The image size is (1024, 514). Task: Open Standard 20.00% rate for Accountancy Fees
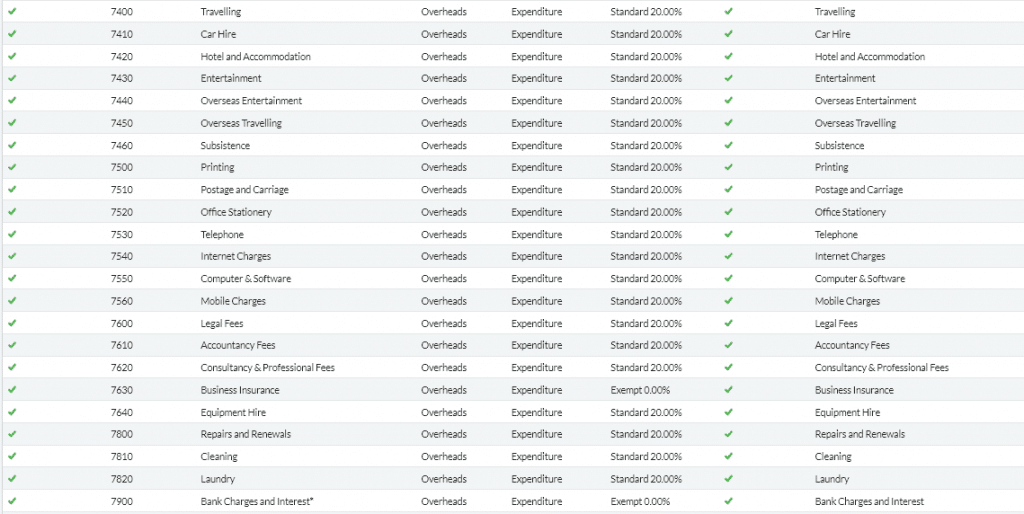tap(646, 345)
